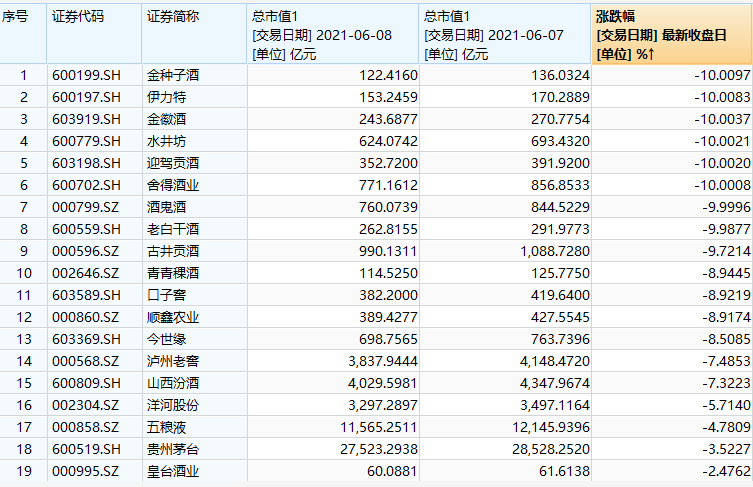Viewport: 753px width, 487px height.
Task: Select the 总市值1 2021-06-07 column header
Action: tap(505, 34)
